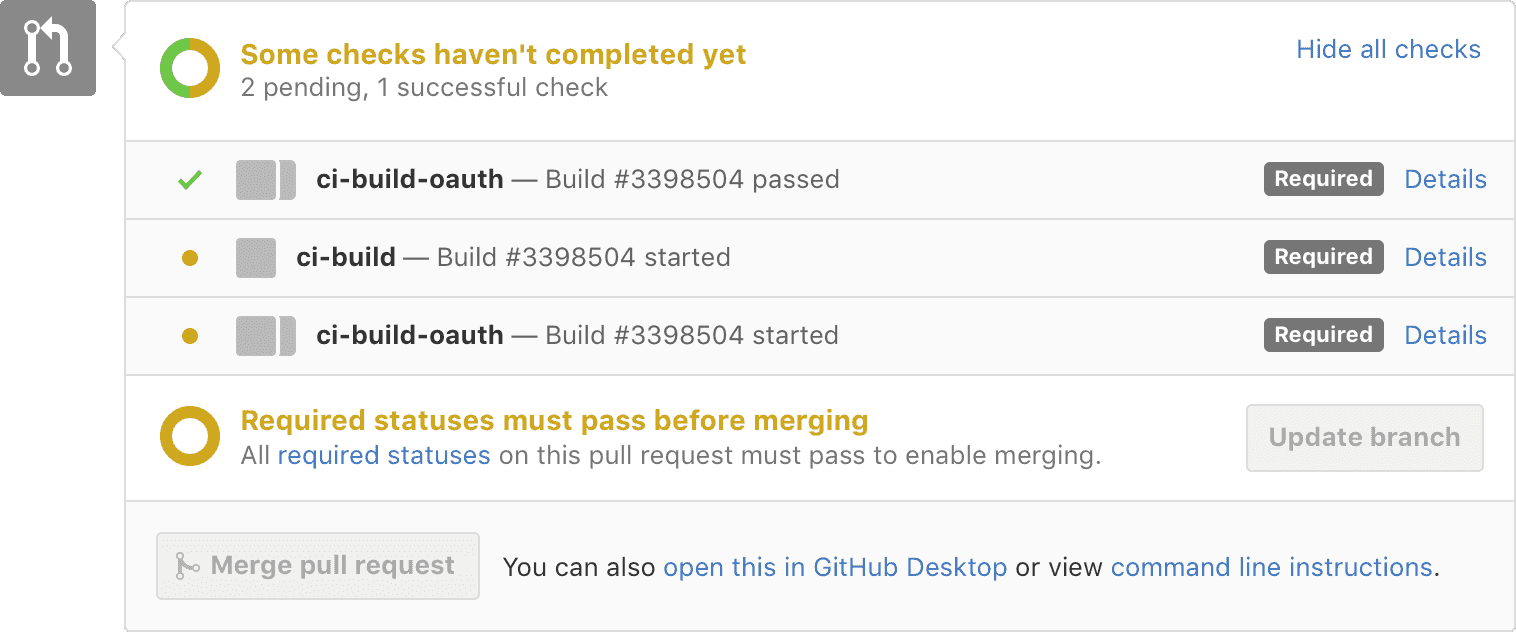Open Details for the ci-build check
Screen dimensions: 1516x632
coord(1445,258)
